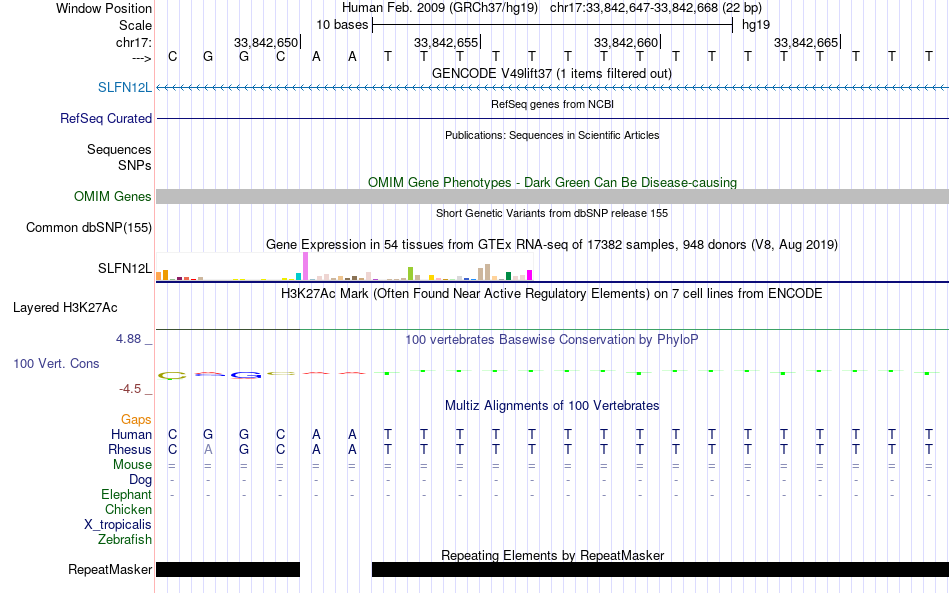Open OMIM Gene Phenotypes track title
This screenshot has height=593, width=950.
pyautogui.click(x=552, y=182)
